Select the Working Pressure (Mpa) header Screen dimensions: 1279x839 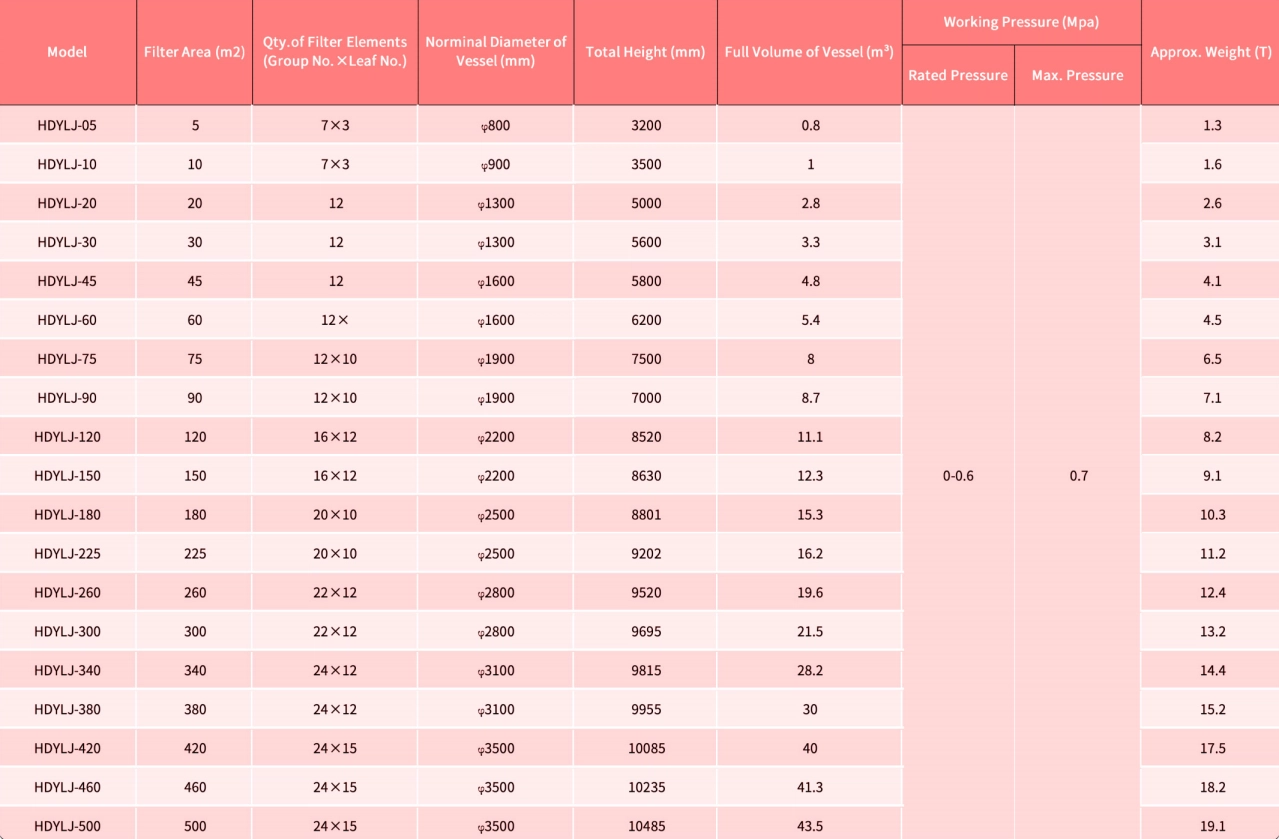click(1022, 21)
